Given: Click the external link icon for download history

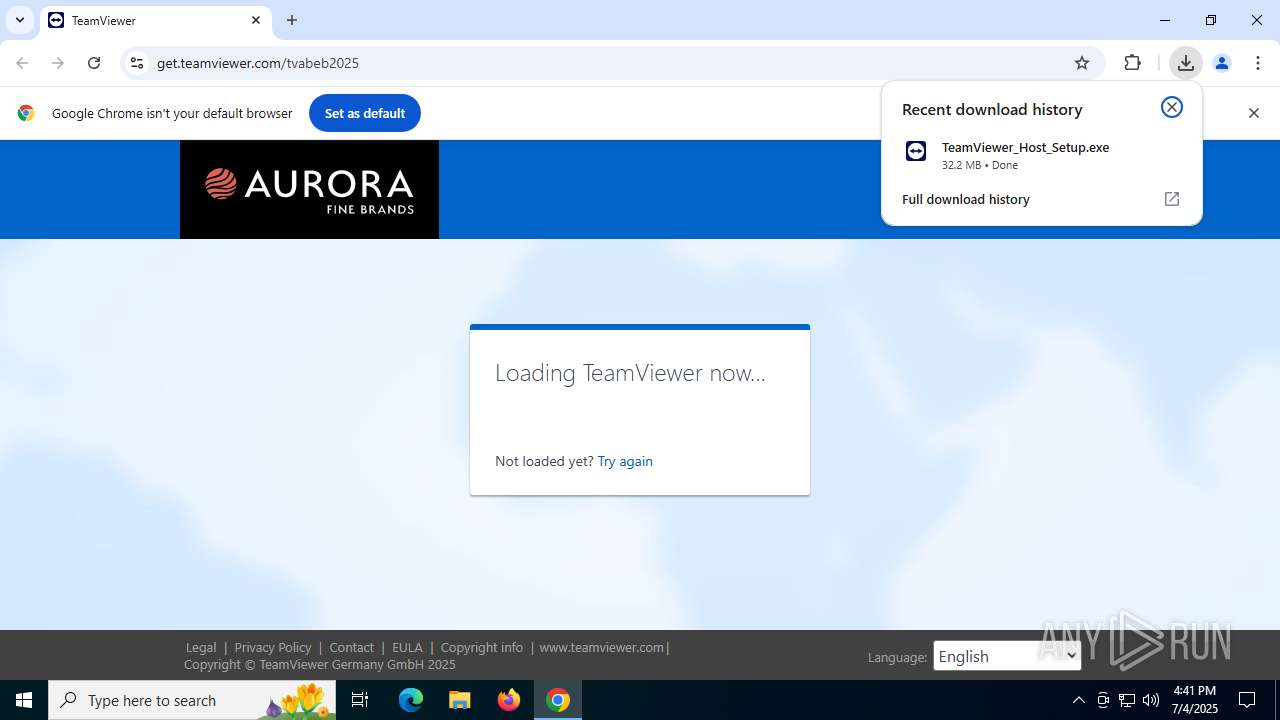Looking at the screenshot, I should pyautogui.click(x=1172, y=199).
